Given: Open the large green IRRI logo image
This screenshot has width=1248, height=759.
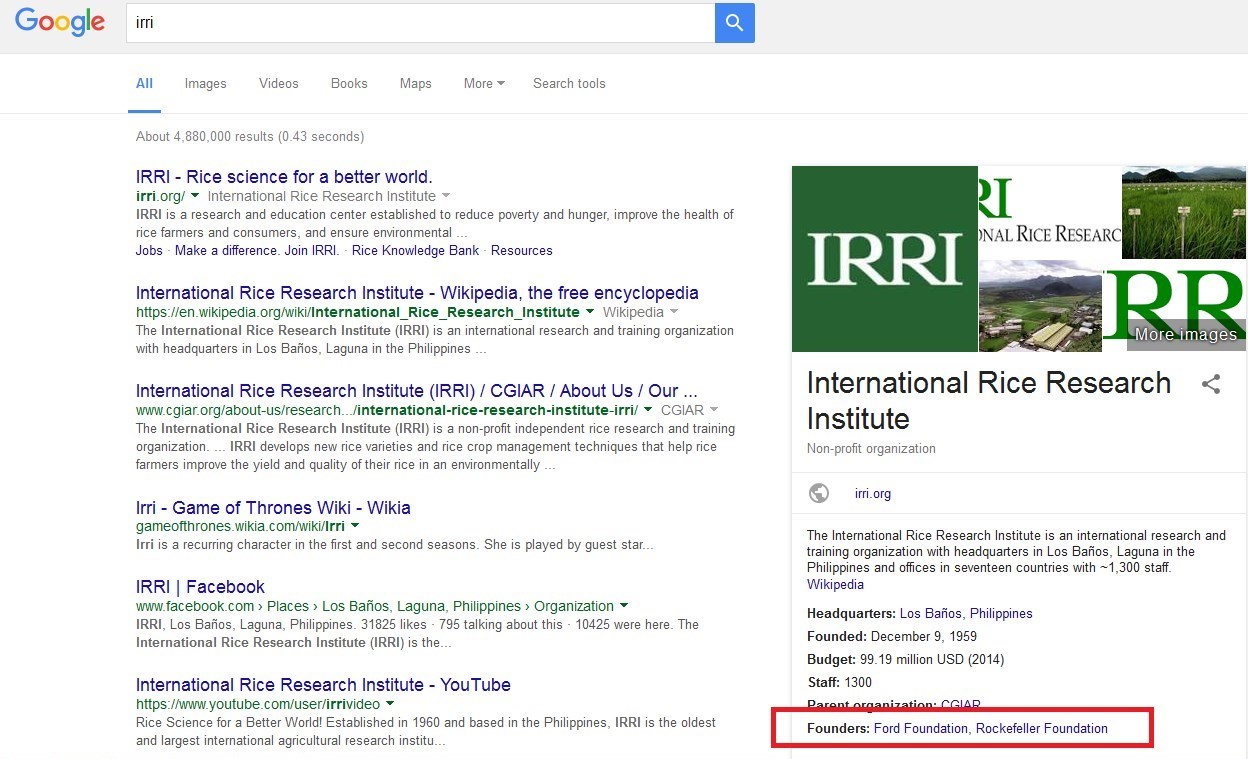Looking at the screenshot, I should pos(884,259).
